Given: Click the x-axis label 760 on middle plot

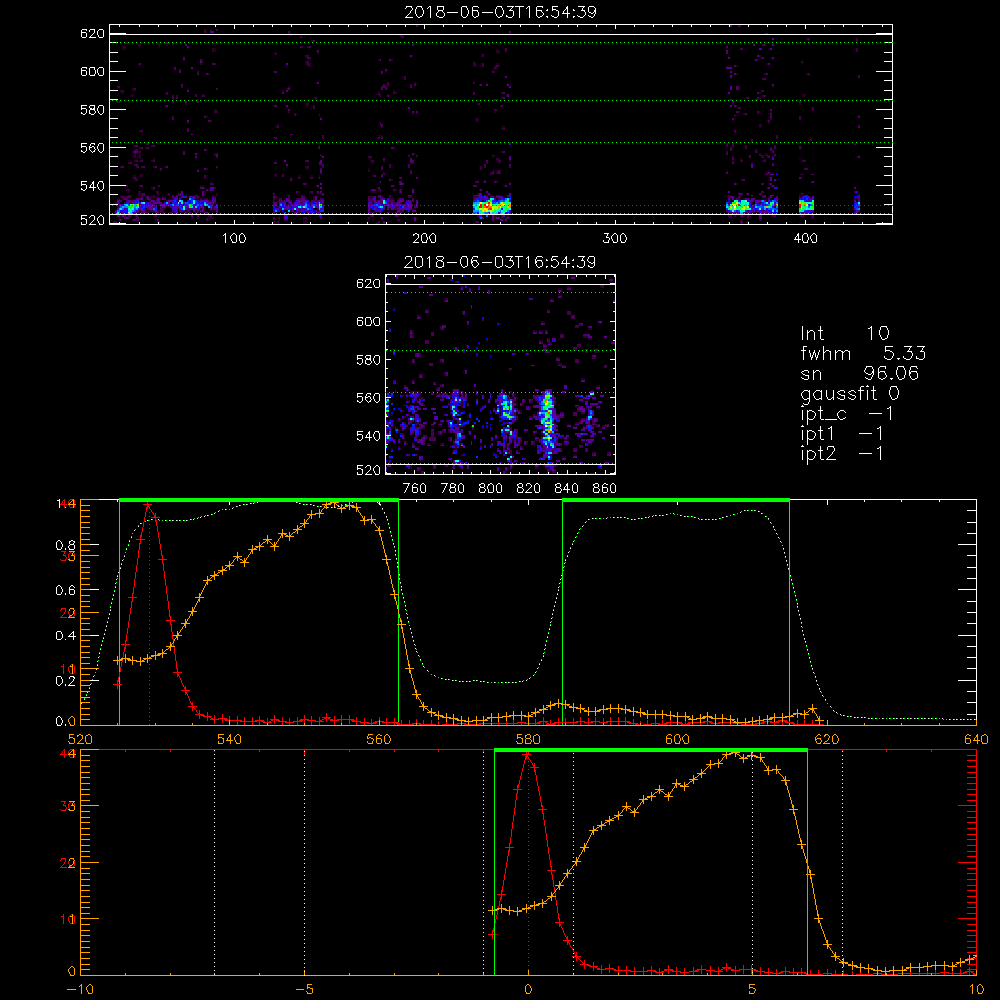Looking at the screenshot, I should tap(415, 489).
